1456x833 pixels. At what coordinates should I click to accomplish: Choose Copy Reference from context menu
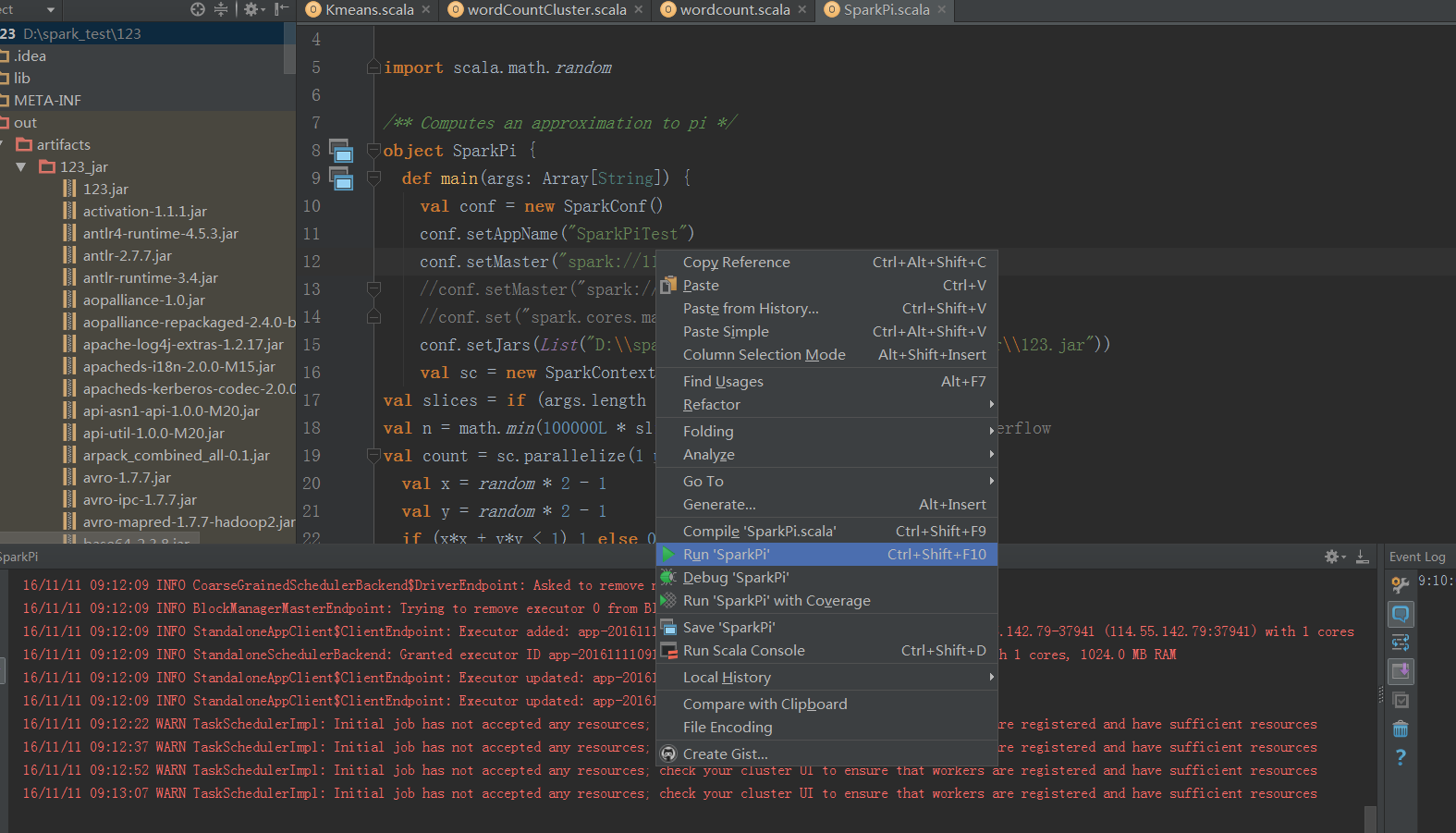pos(826,262)
